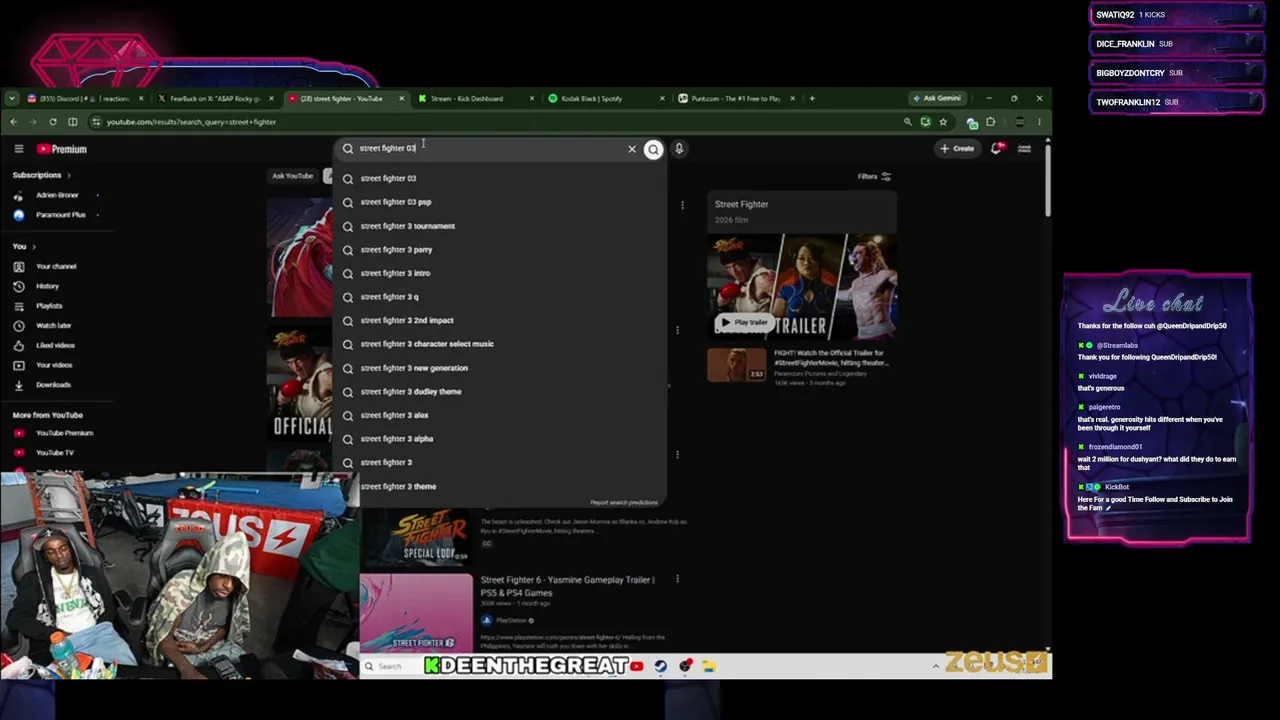Open Steam from the Windows taskbar
Viewport: 1280px width, 720px height.
(661, 666)
